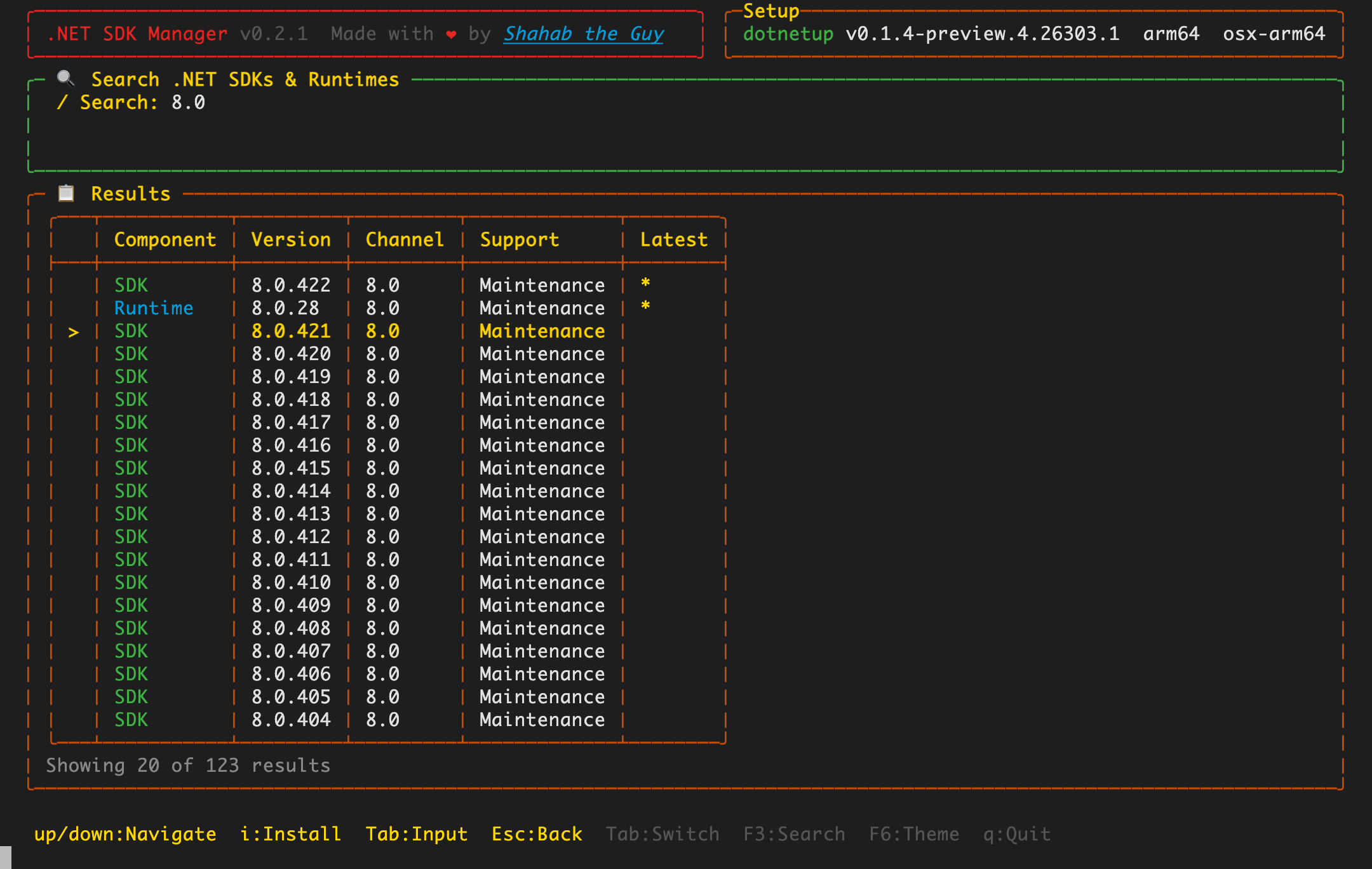Click the v0.2.1 version label

(274, 34)
